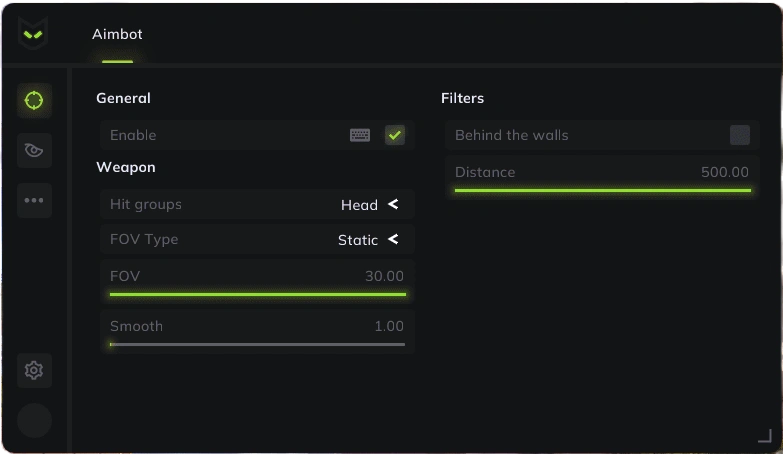Click the FOV value 30.00
The width and height of the screenshot is (783, 454).
pyautogui.click(x=384, y=276)
